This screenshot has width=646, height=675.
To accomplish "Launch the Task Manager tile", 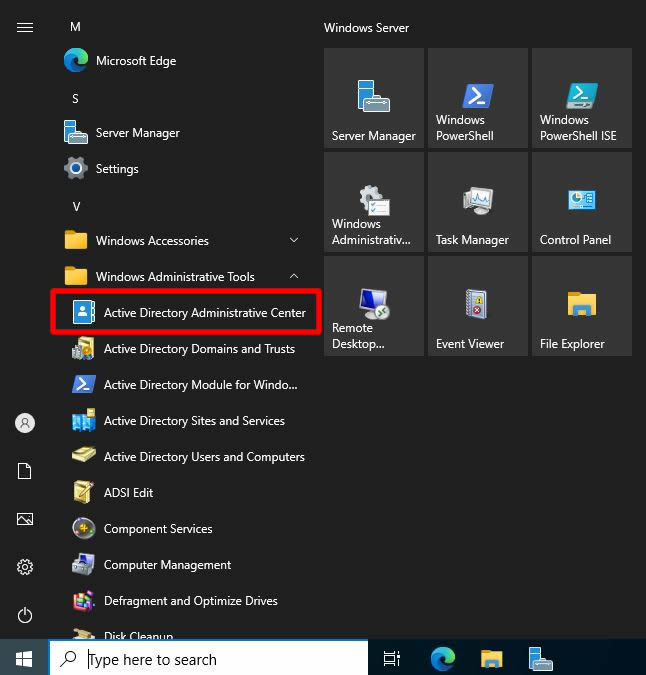I will click(x=478, y=202).
